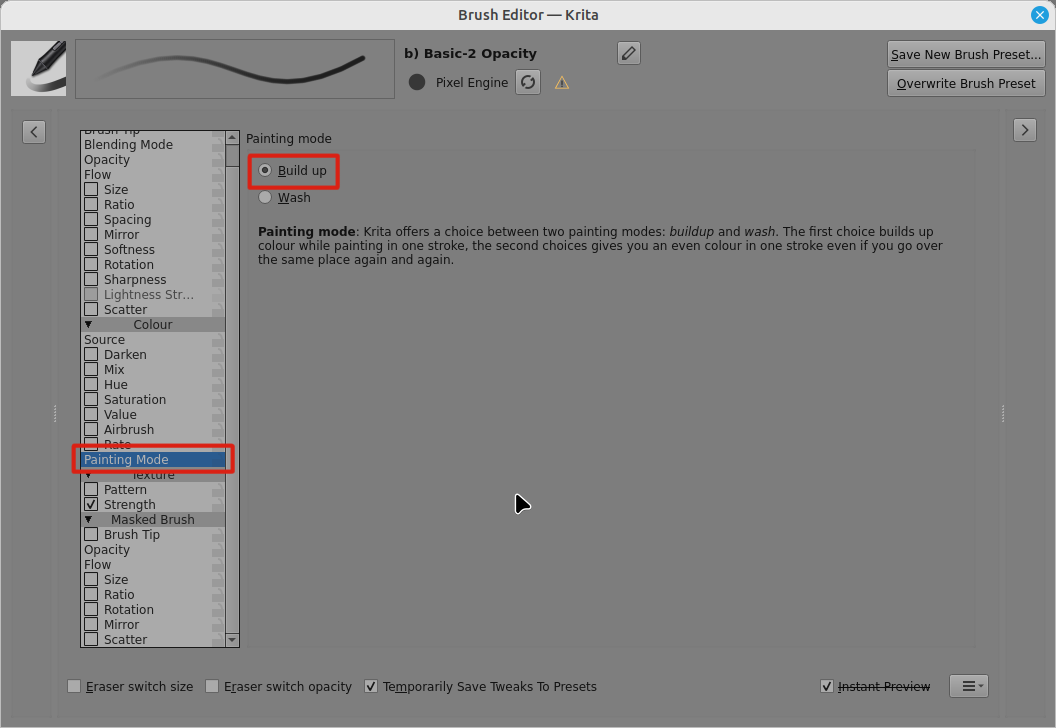
Task: Click the pencil brush preset thumbnail
Action: point(38,67)
